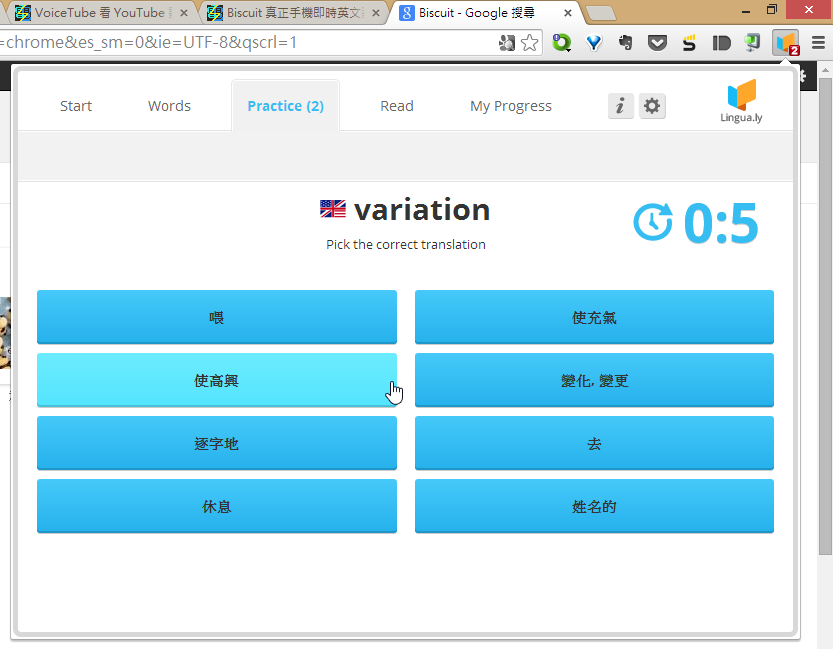Click 'Pick the correct translation' text
Viewport: 833px width, 649px height.
pyautogui.click(x=406, y=244)
